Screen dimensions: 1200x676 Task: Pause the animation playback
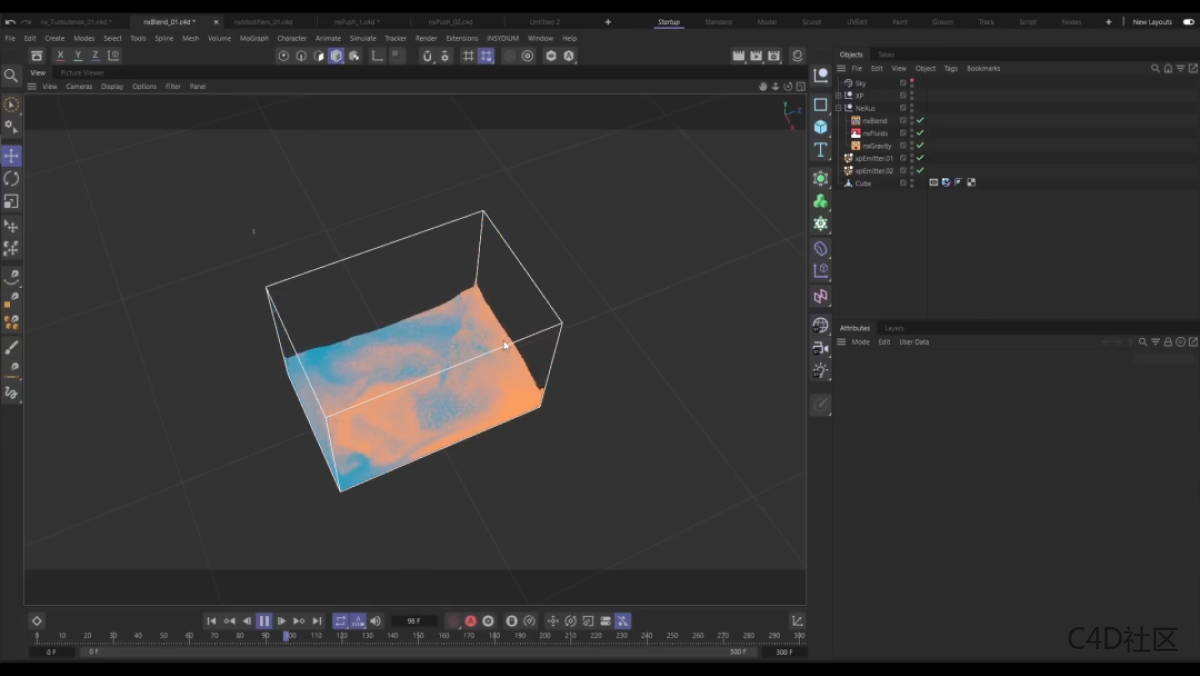coord(264,621)
